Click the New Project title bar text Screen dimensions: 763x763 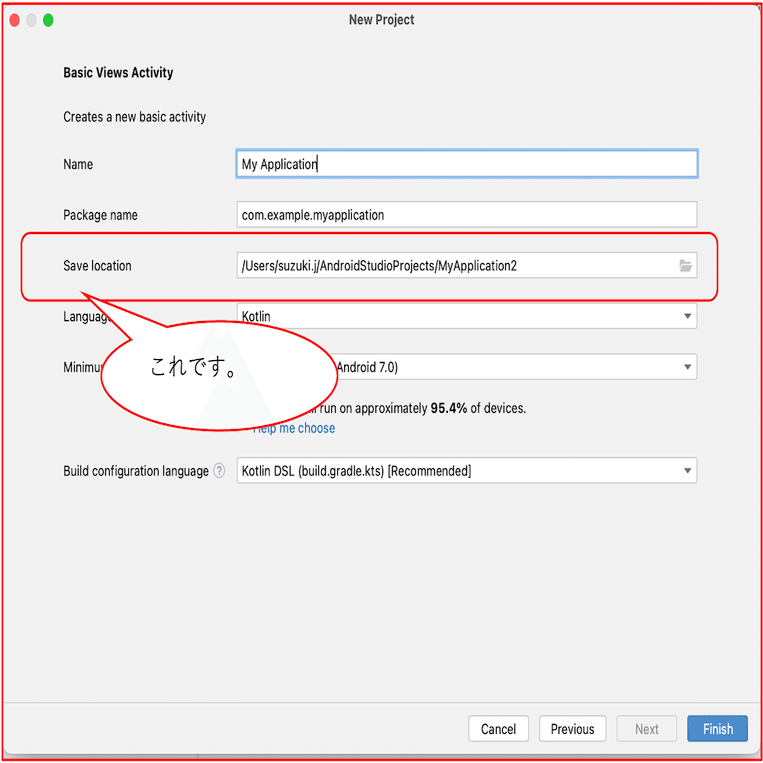pyautogui.click(x=382, y=20)
